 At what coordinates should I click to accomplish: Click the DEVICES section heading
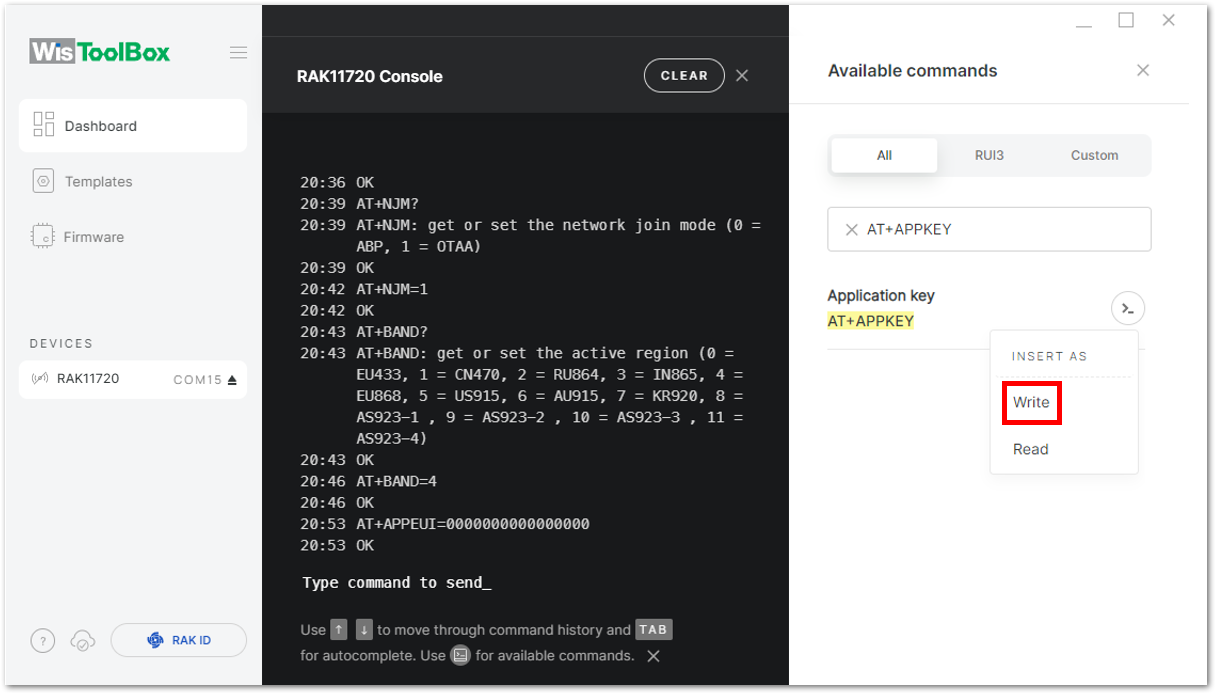click(61, 343)
